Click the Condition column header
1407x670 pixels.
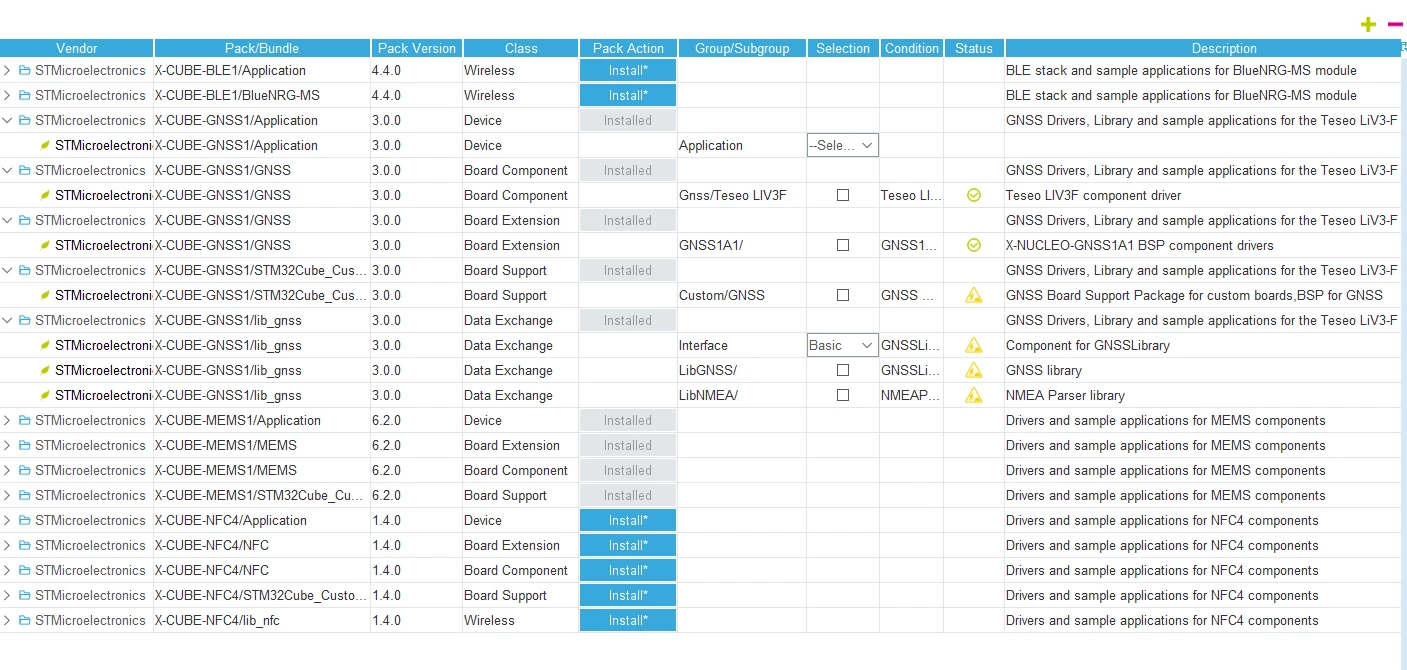912,48
